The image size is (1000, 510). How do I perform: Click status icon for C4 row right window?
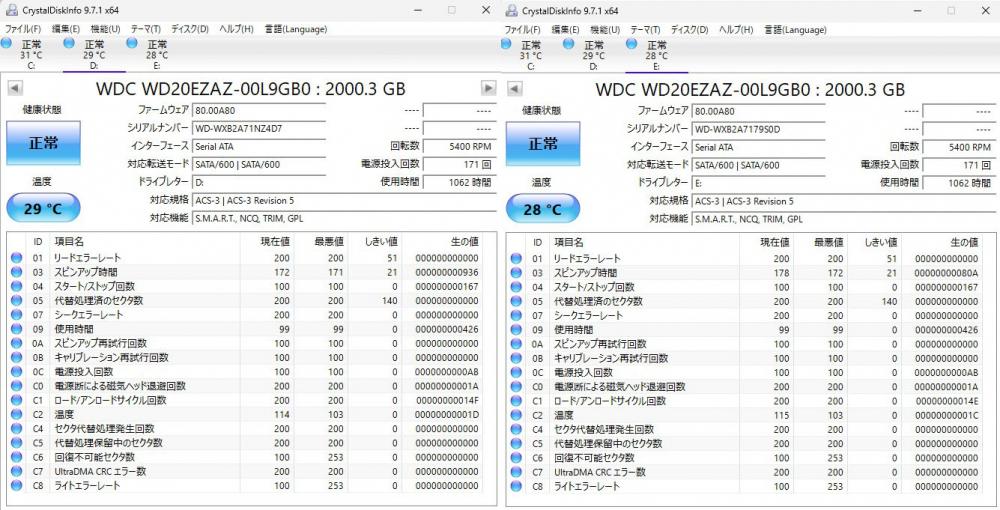pyautogui.click(x=516, y=430)
